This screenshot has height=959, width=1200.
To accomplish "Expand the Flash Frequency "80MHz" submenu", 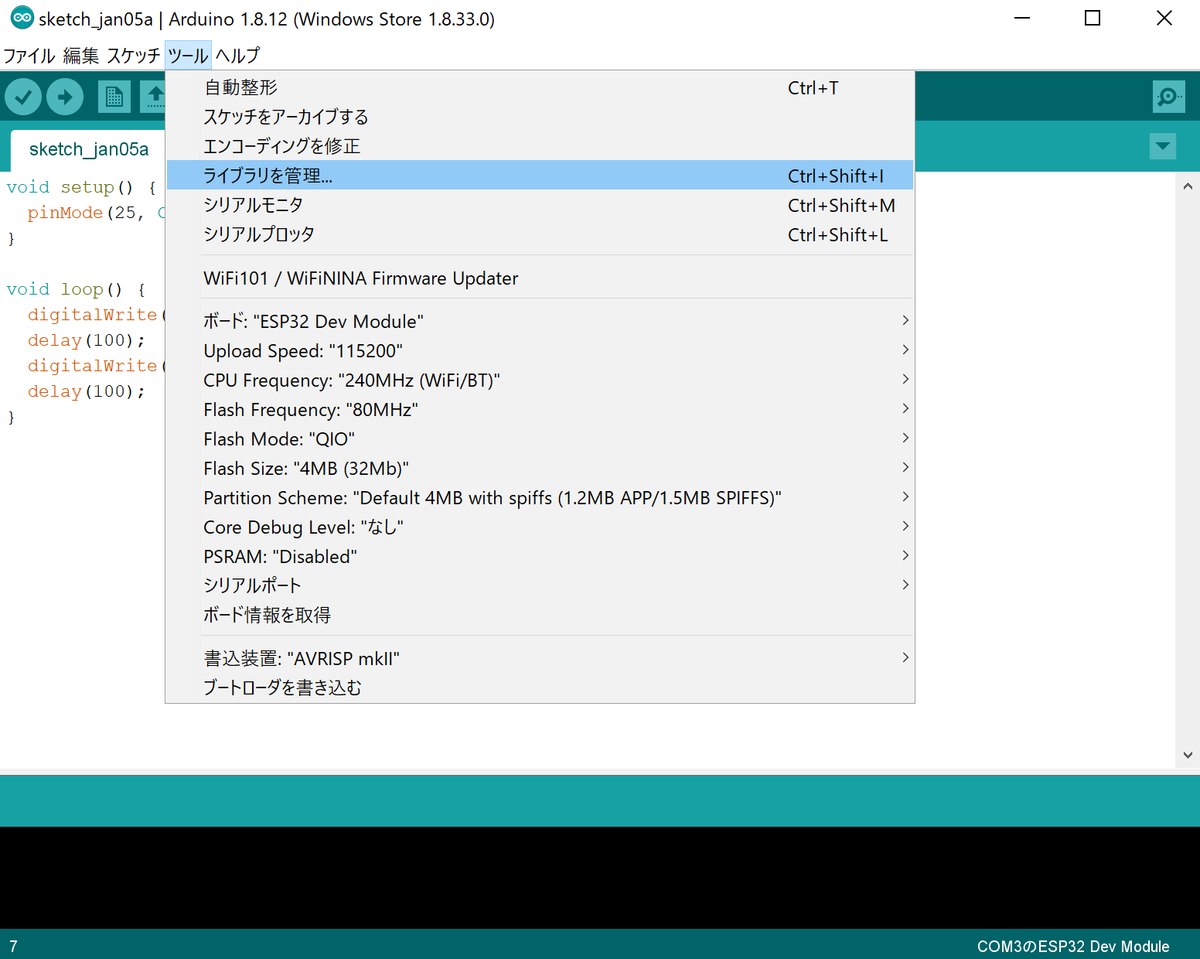I will coord(540,410).
